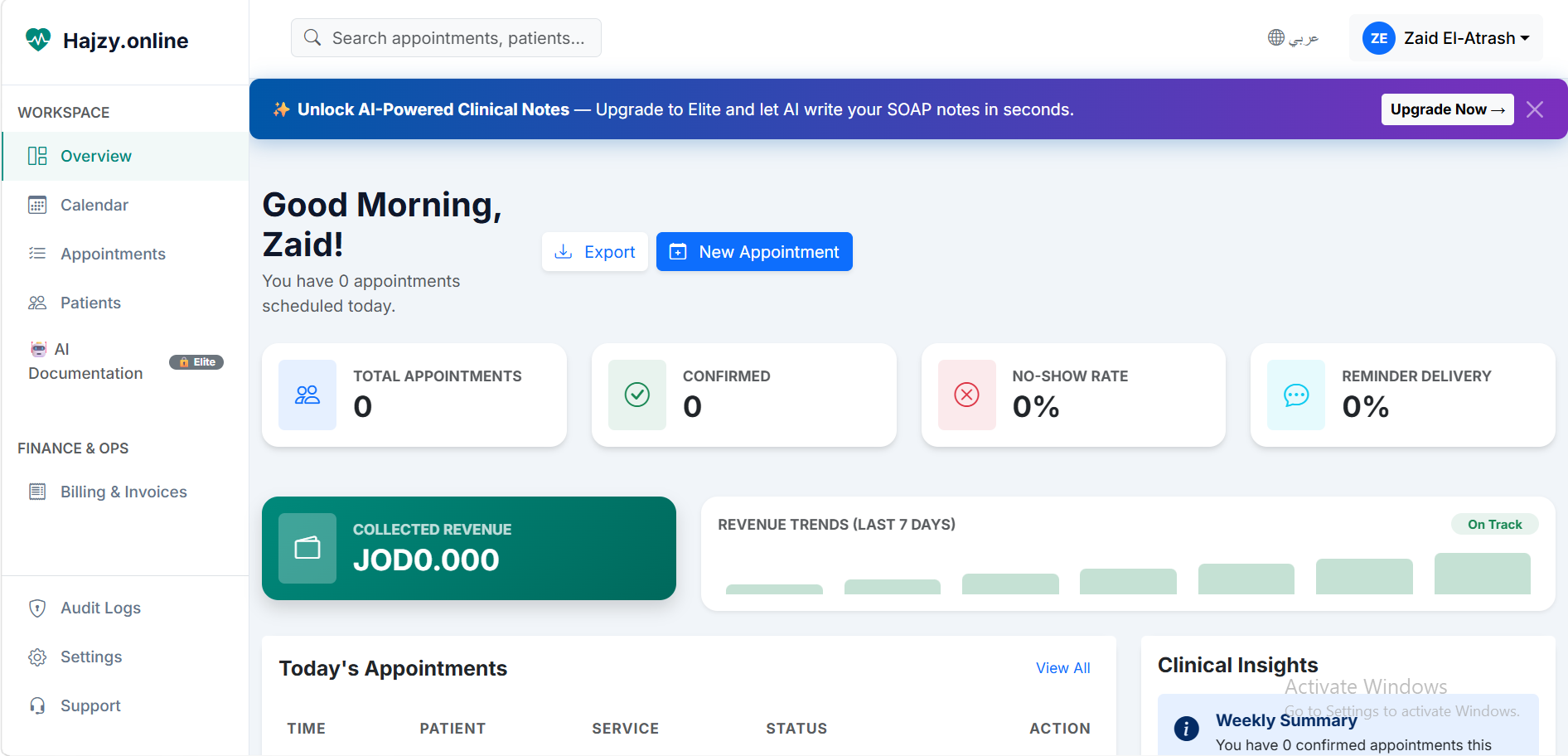1568x756 pixels.
Task: Click the TIME column header
Action: [x=307, y=729]
